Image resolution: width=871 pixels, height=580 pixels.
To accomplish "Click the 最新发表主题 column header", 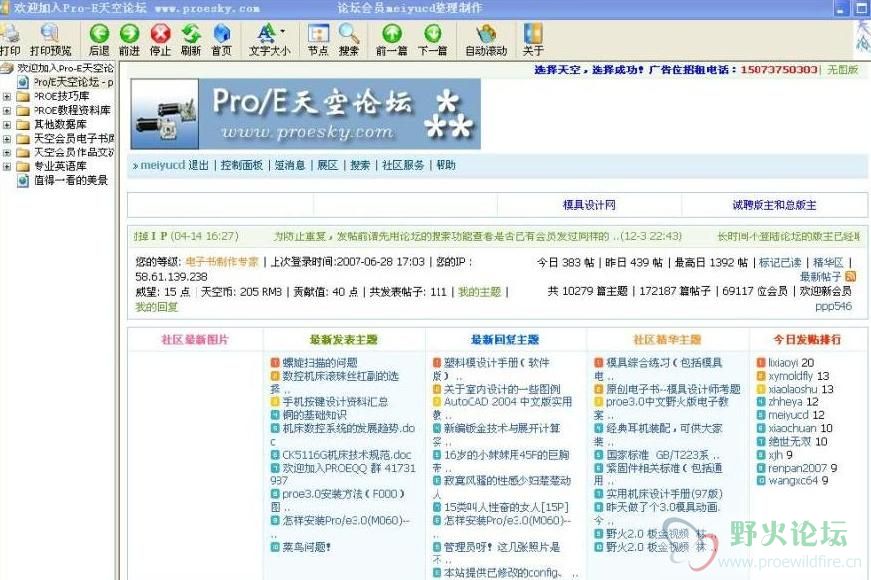I will 344,339.
